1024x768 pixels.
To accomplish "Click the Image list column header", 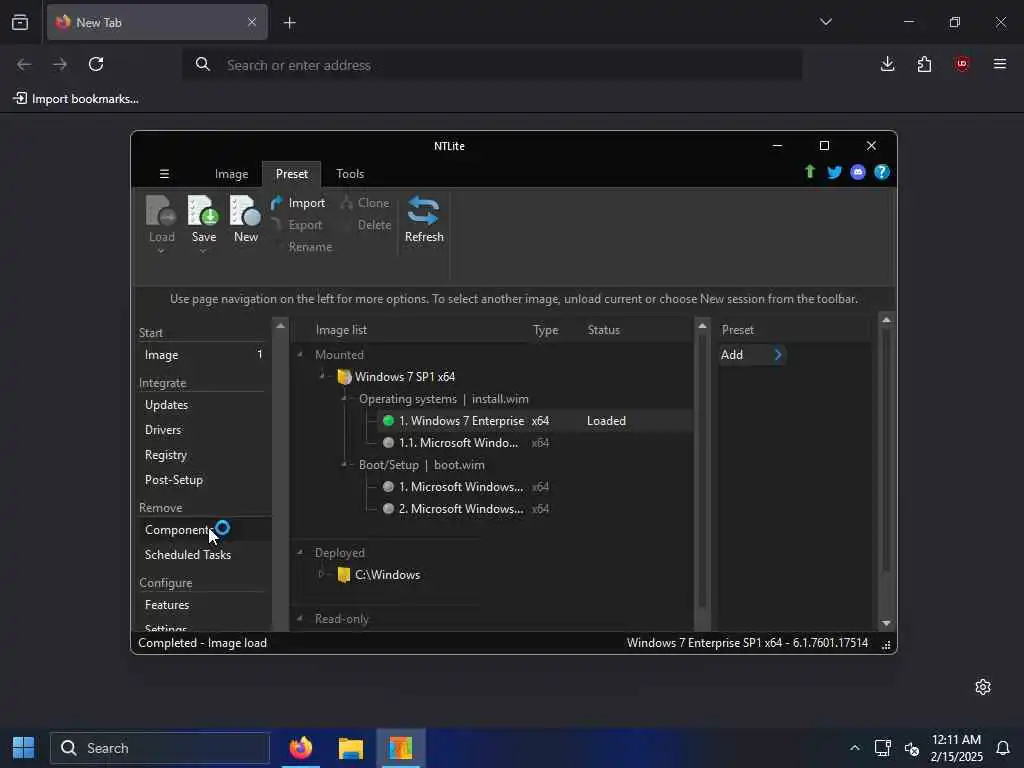I will click(341, 330).
